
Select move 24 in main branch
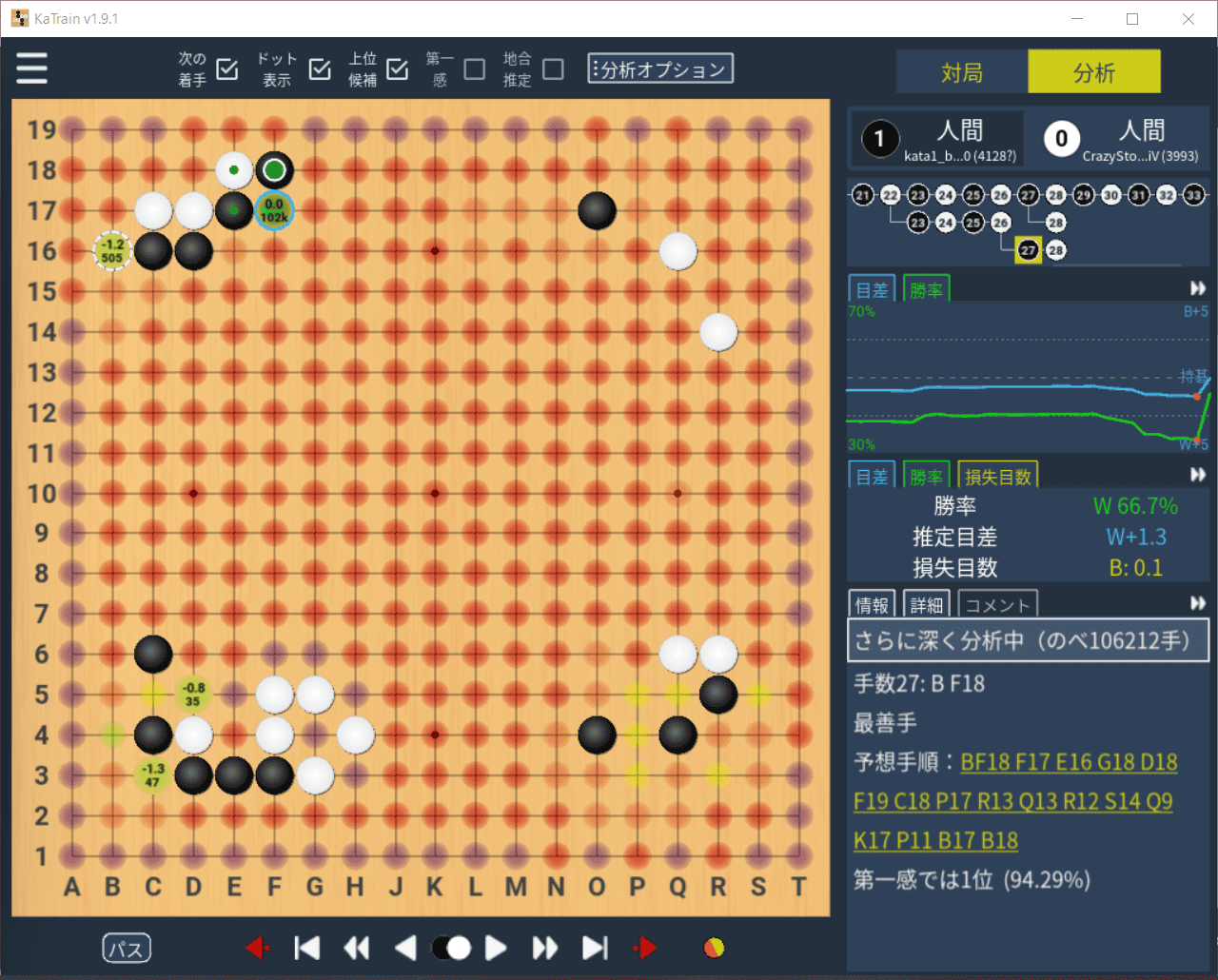[946, 195]
